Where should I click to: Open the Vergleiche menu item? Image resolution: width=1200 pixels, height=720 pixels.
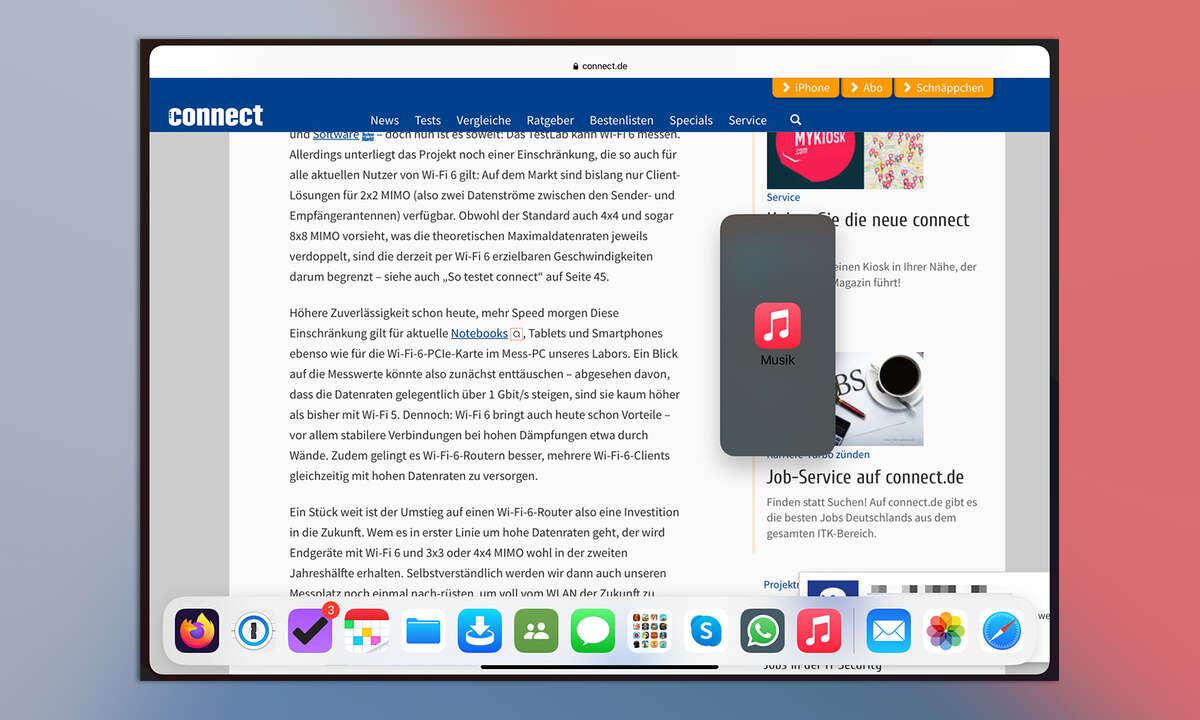pos(484,120)
